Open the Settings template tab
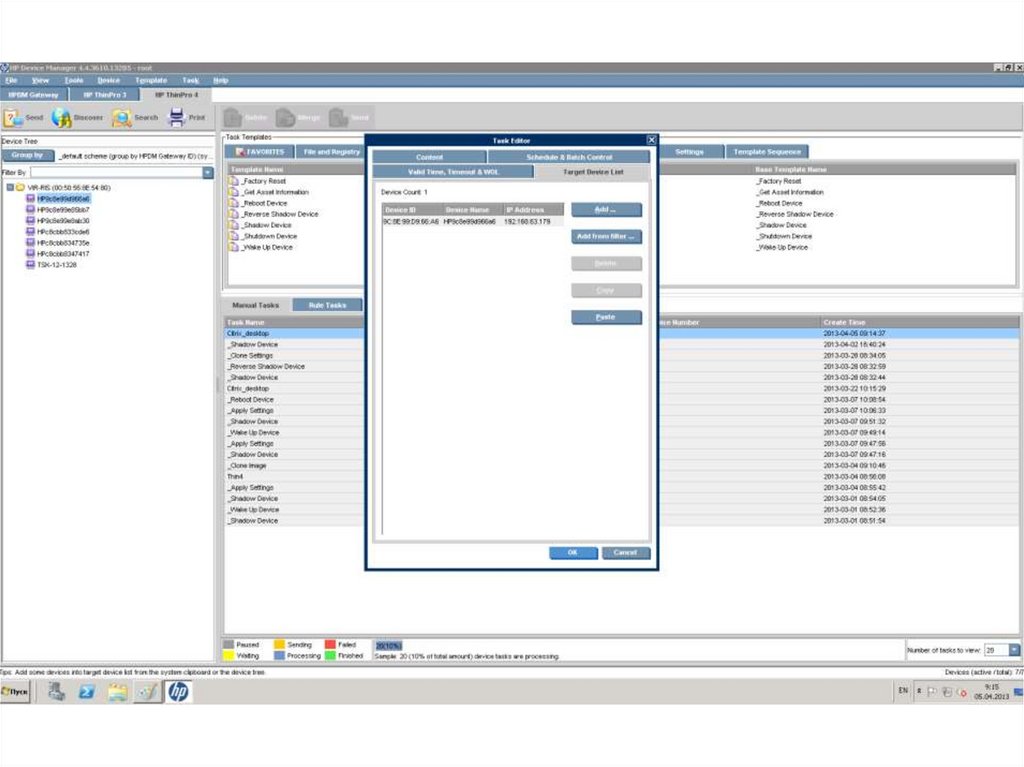This screenshot has height=767, width=1024. point(690,152)
